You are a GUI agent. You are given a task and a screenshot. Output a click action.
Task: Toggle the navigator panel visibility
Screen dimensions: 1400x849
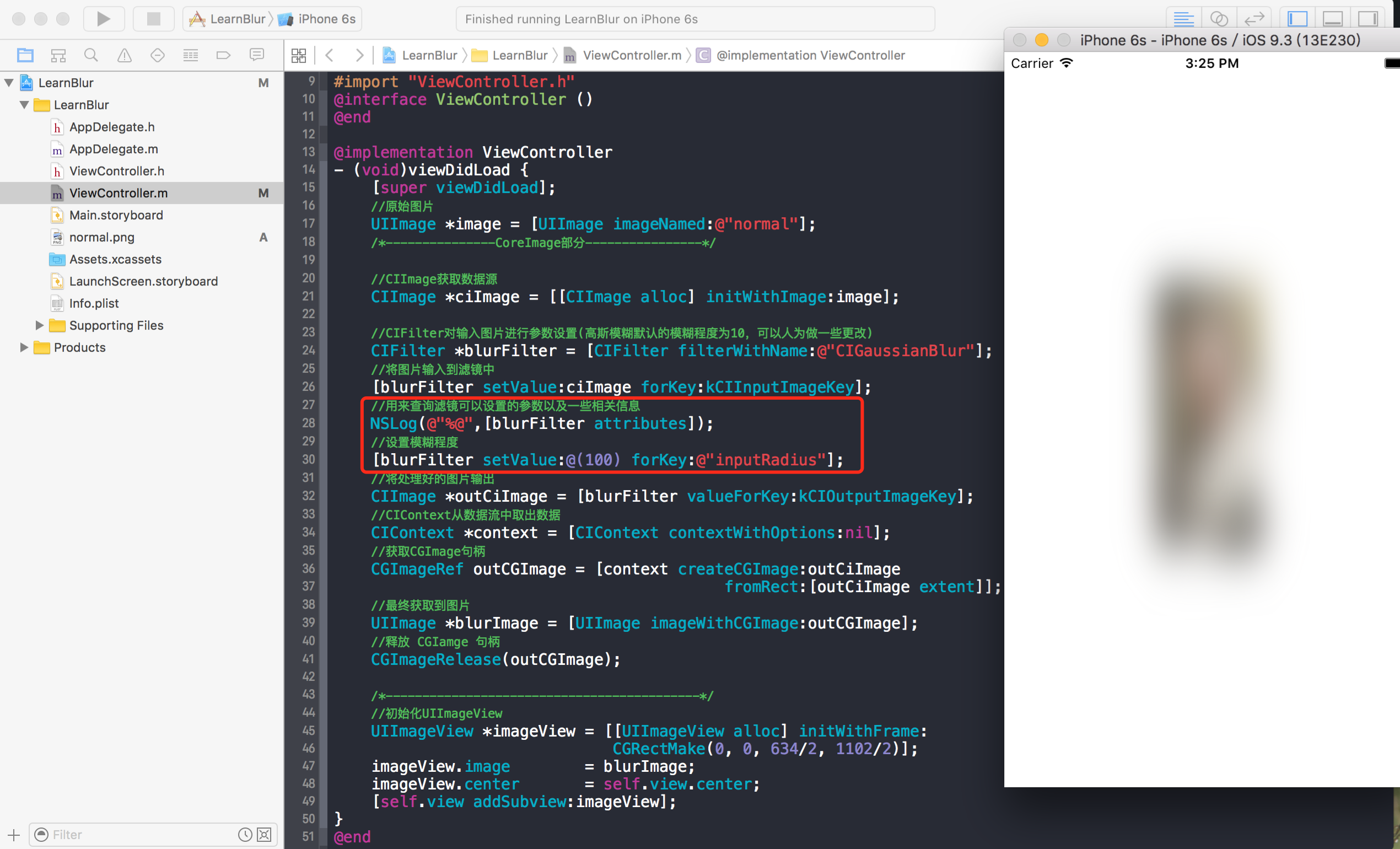point(1297,19)
